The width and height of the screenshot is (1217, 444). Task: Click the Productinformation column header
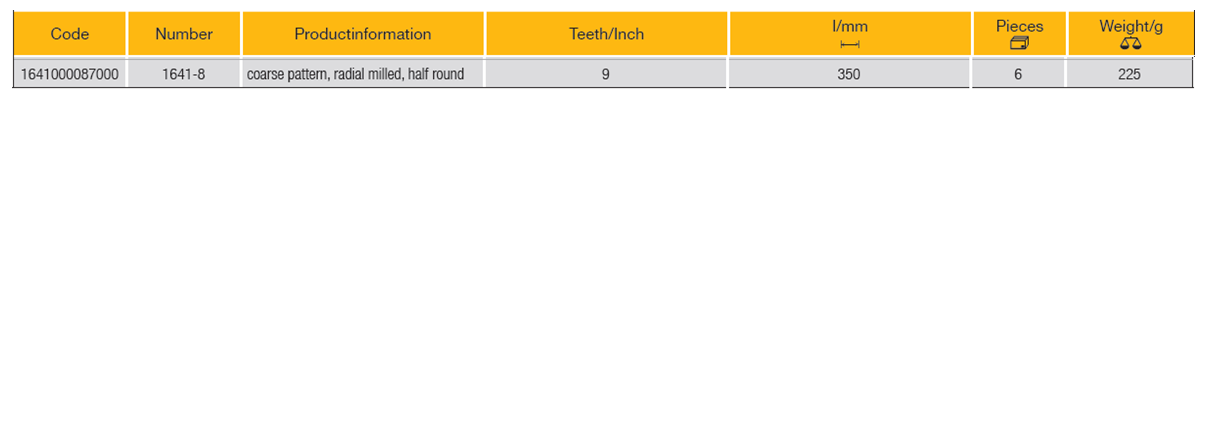click(x=363, y=34)
